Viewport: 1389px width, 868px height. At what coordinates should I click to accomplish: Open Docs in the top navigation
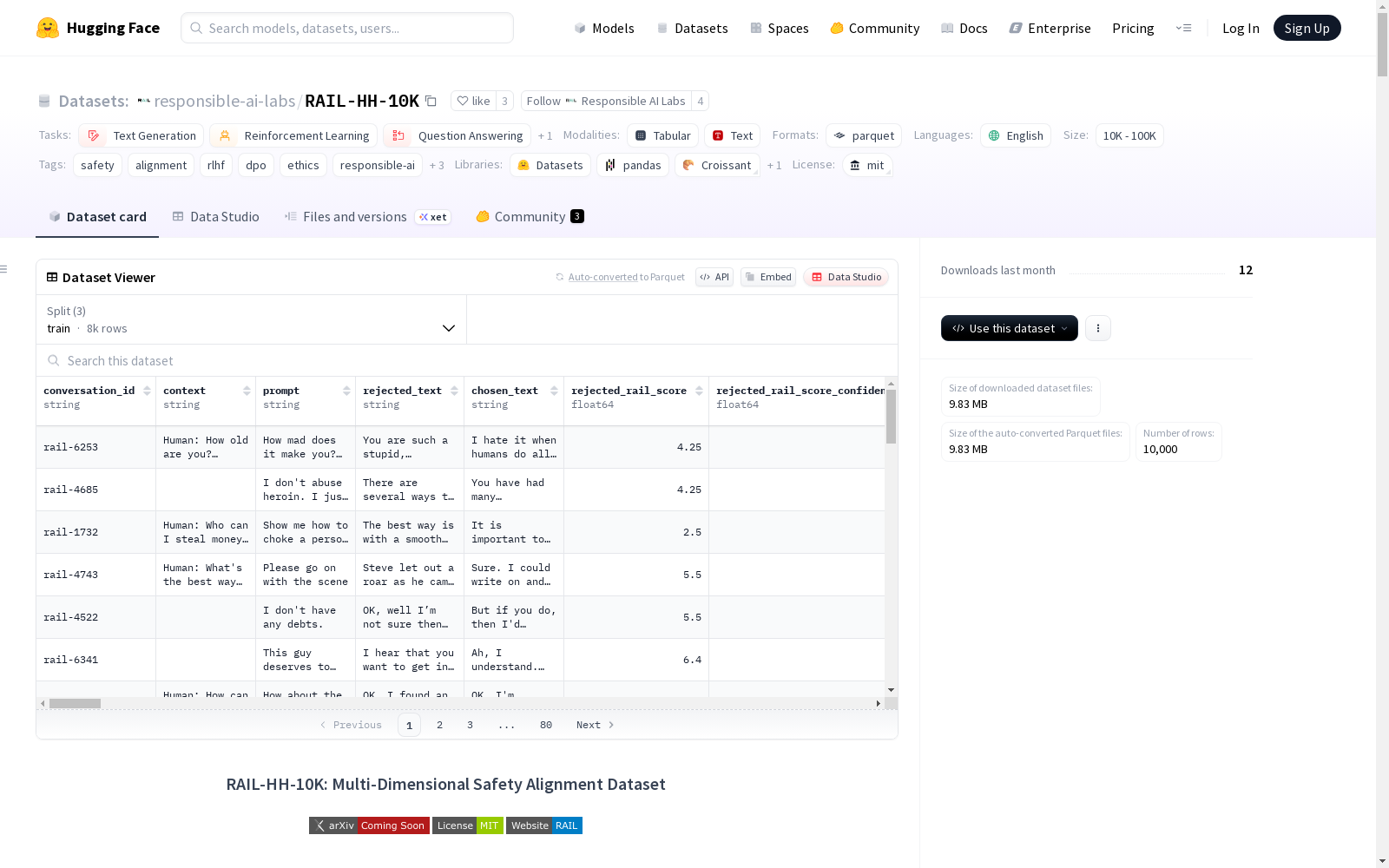[x=964, y=28]
